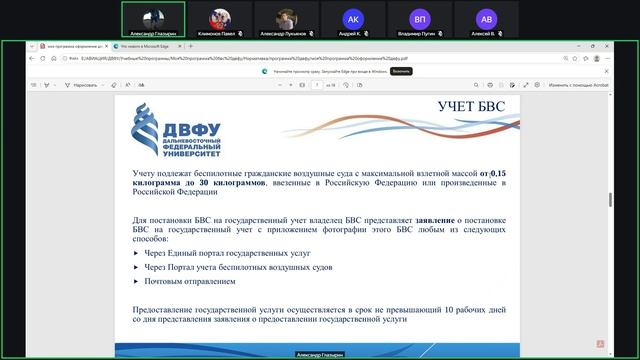
Task: Enter full screen with the expand icon
Action: click(x=526, y=85)
